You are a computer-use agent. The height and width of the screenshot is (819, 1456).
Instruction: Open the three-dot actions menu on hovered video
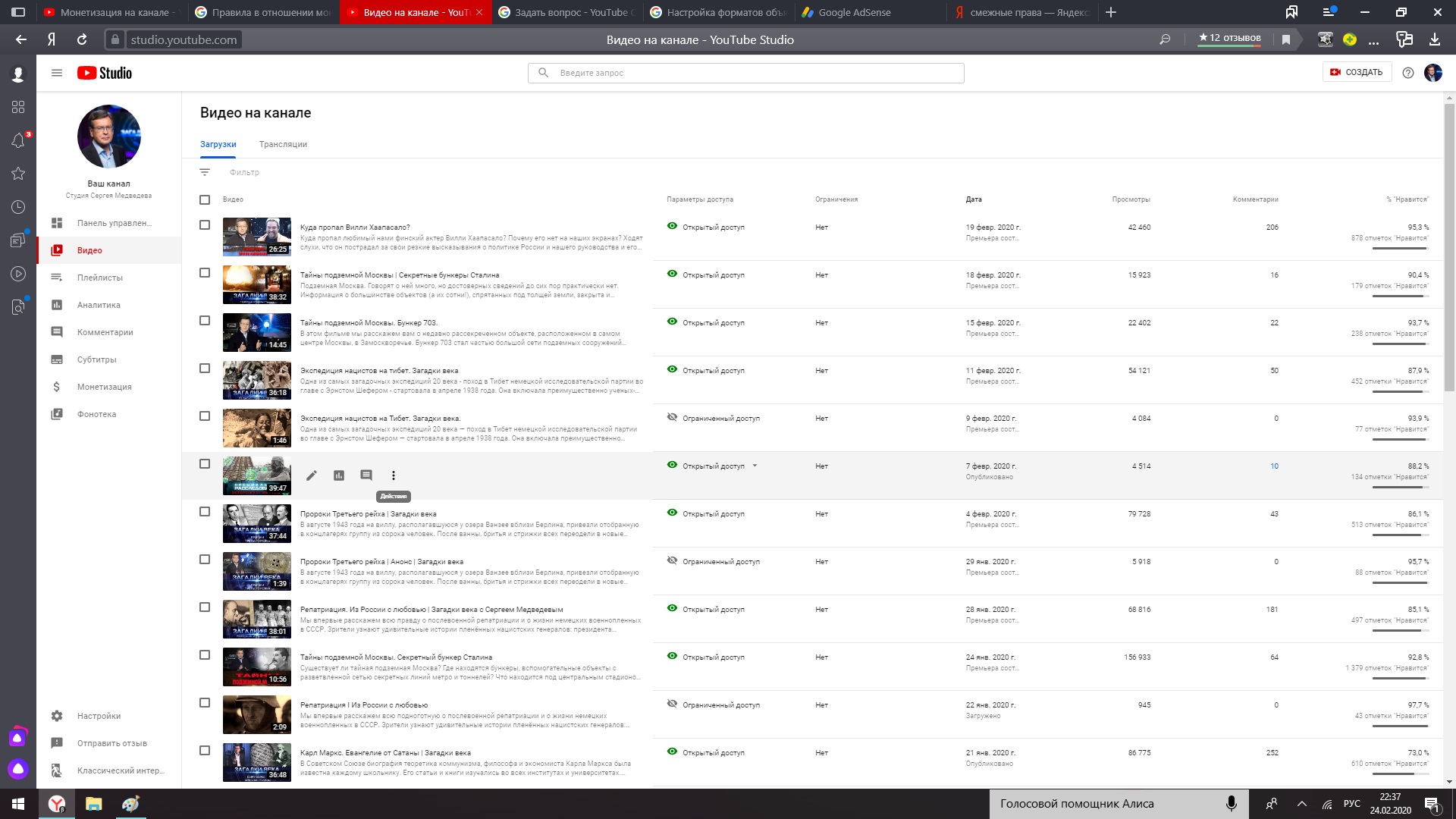(394, 475)
